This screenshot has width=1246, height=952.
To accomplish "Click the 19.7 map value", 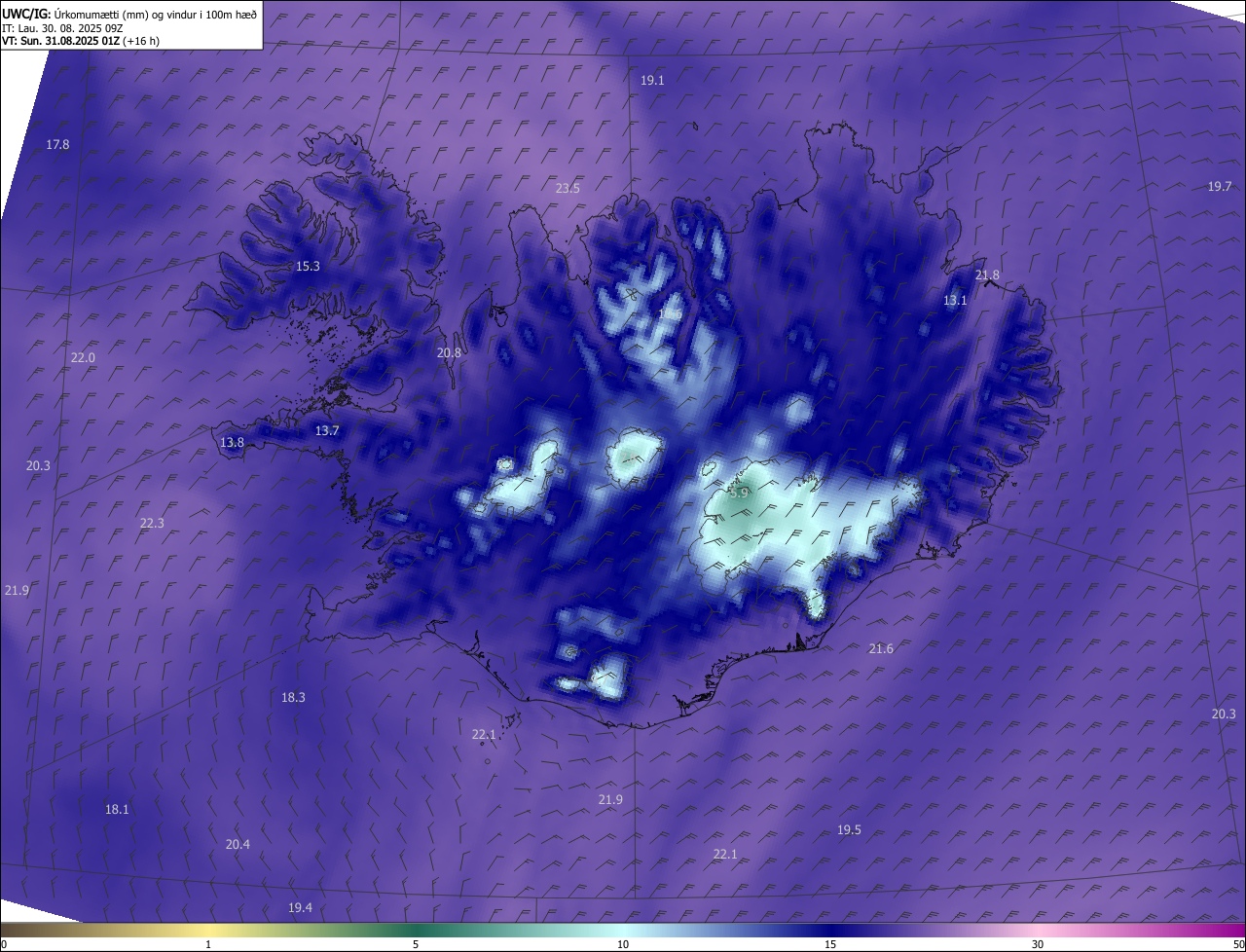I will coord(1220,186).
